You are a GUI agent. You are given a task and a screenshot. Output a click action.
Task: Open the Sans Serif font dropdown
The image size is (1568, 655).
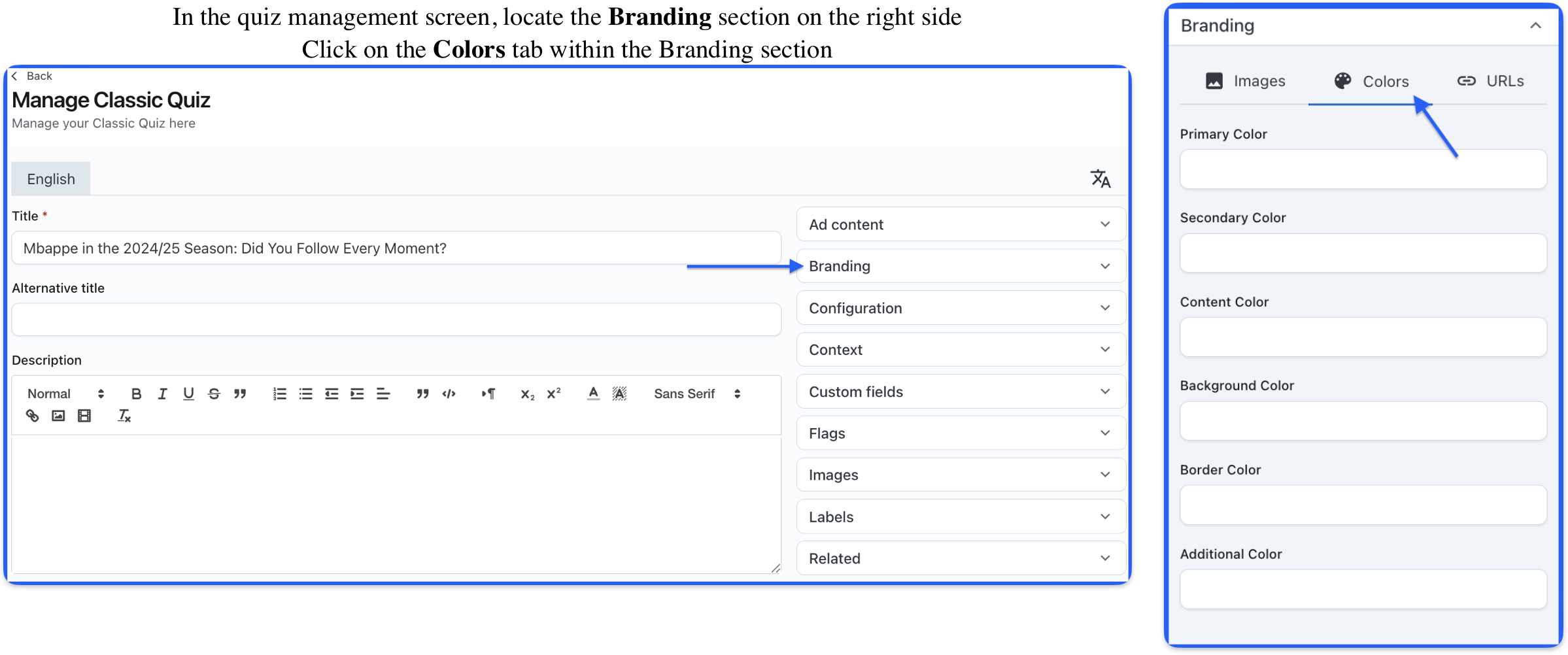(x=696, y=394)
